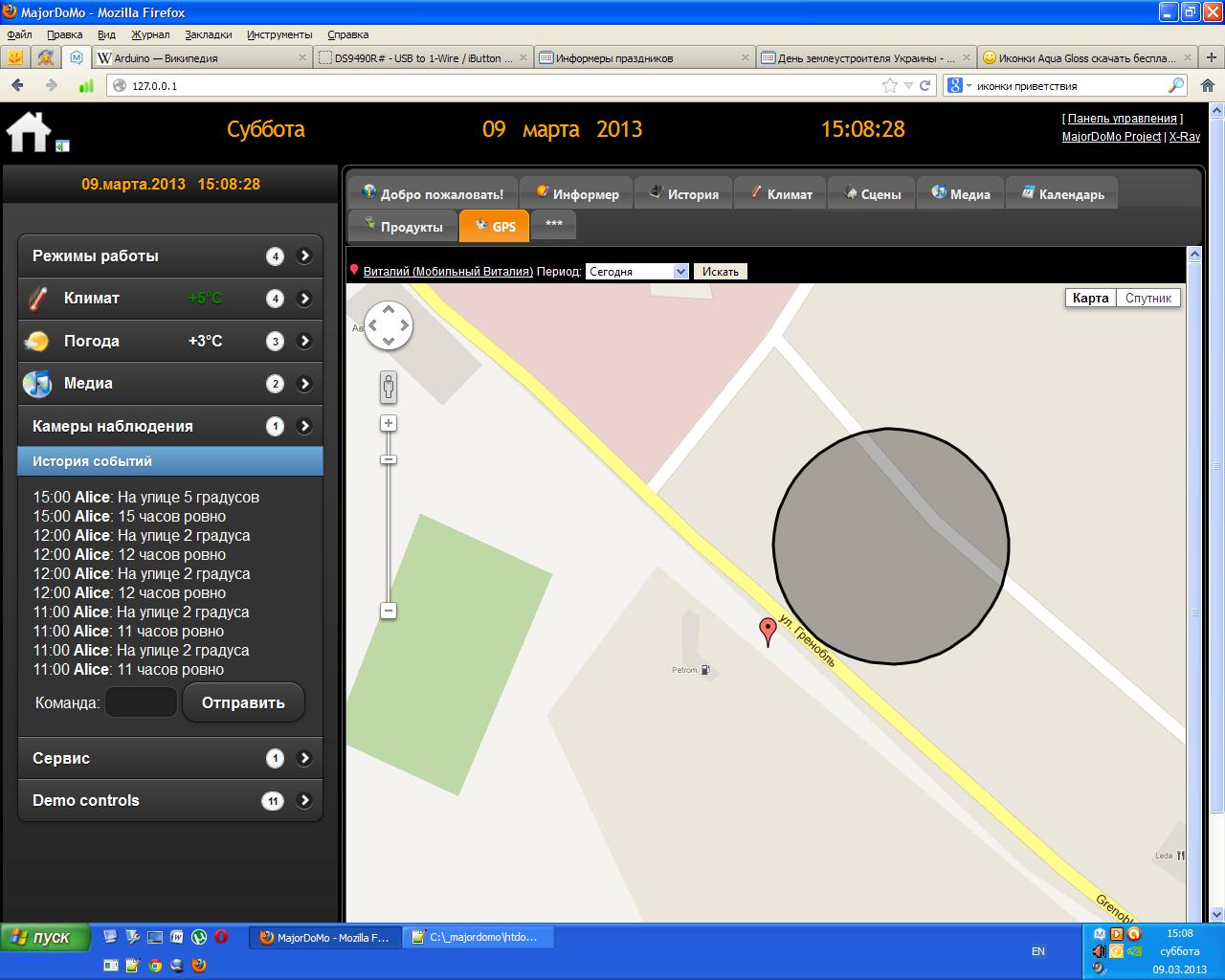The width and height of the screenshot is (1225, 980).
Task: Open the Календарь tab
Action: [1061, 193]
